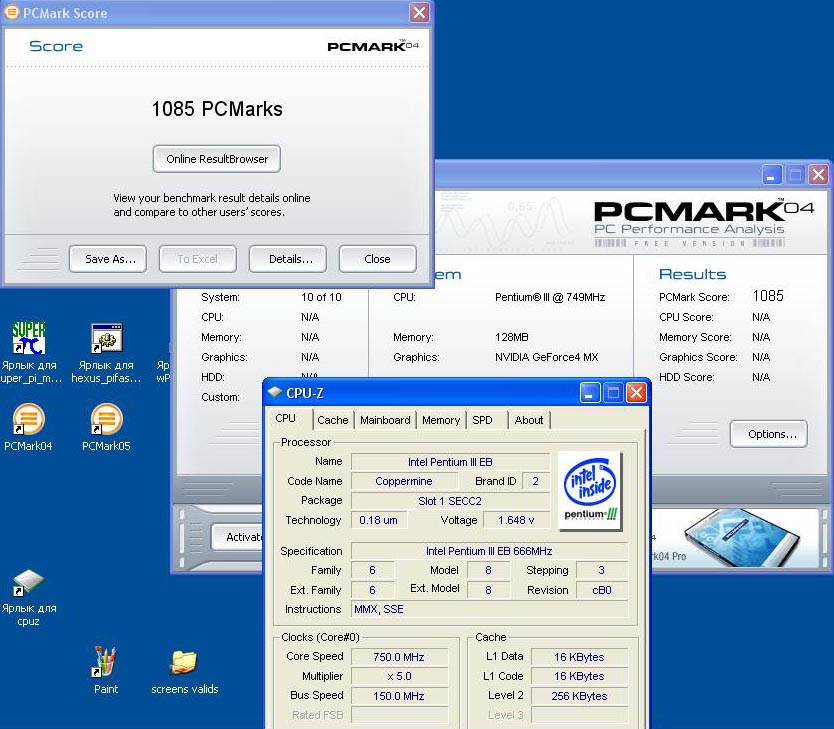The width and height of the screenshot is (834, 729).
Task: Minimize the CPU-Z window
Action: click(590, 393)
